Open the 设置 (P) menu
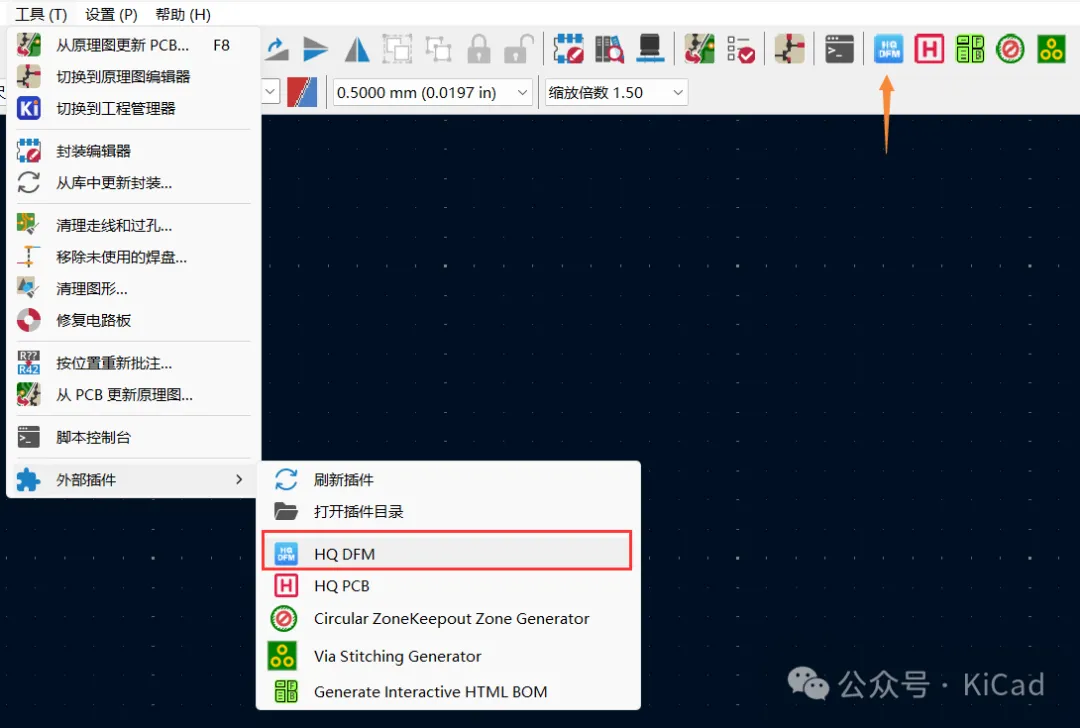1080x728 pixels. point(111,15)
